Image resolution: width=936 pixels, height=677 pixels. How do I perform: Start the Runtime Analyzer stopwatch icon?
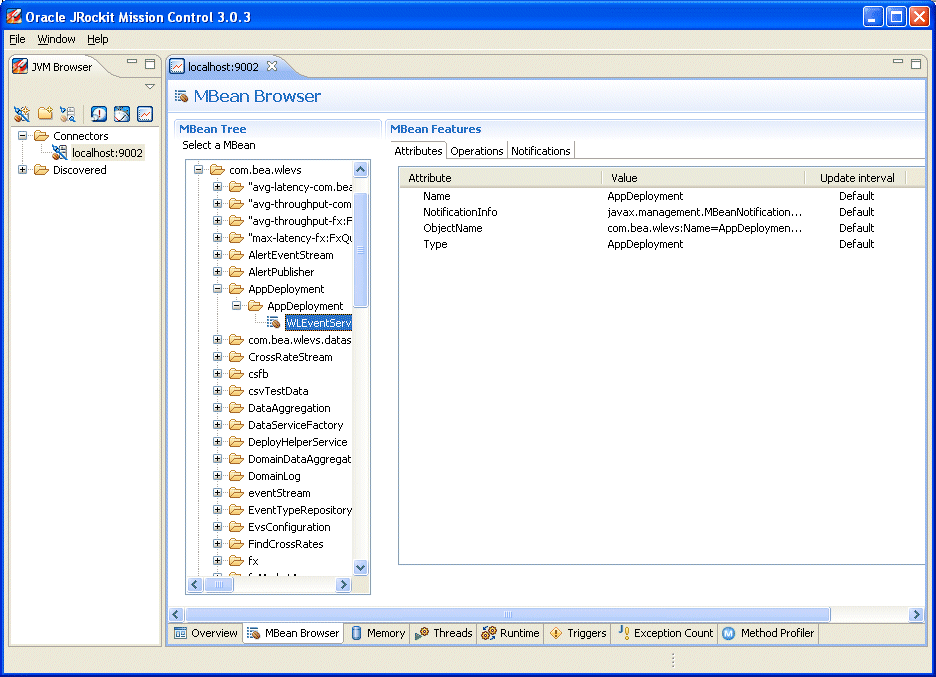[x=122, y=113]
